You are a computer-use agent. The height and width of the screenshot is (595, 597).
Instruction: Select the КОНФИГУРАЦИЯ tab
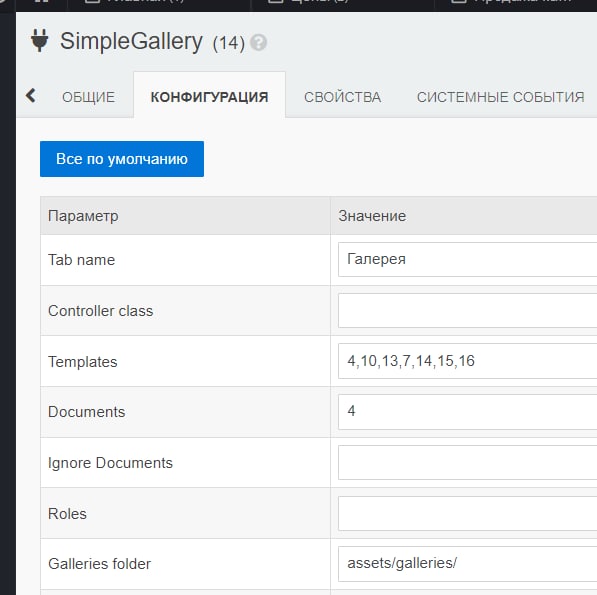209,97
